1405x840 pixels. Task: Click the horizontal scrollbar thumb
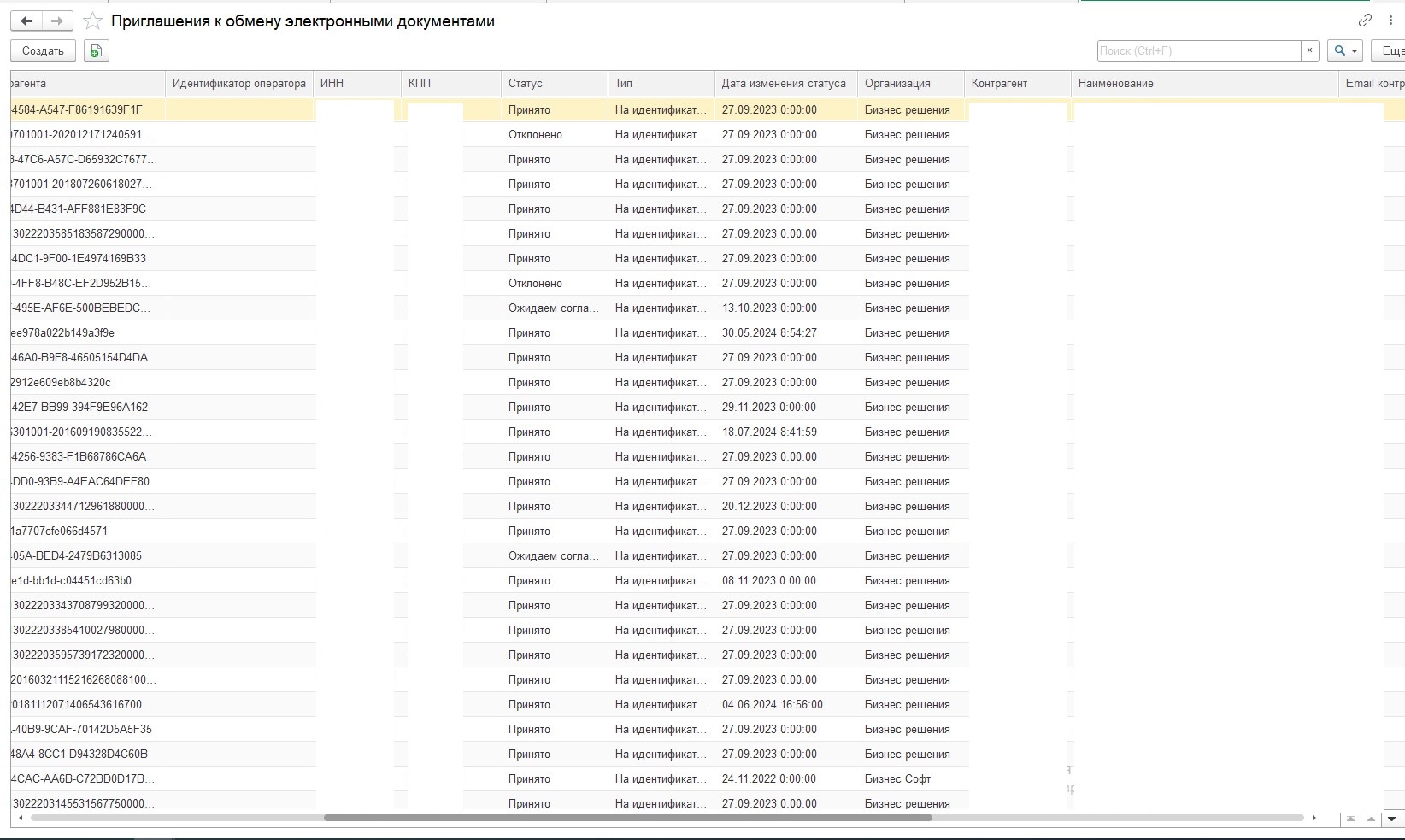coord(627,819)
